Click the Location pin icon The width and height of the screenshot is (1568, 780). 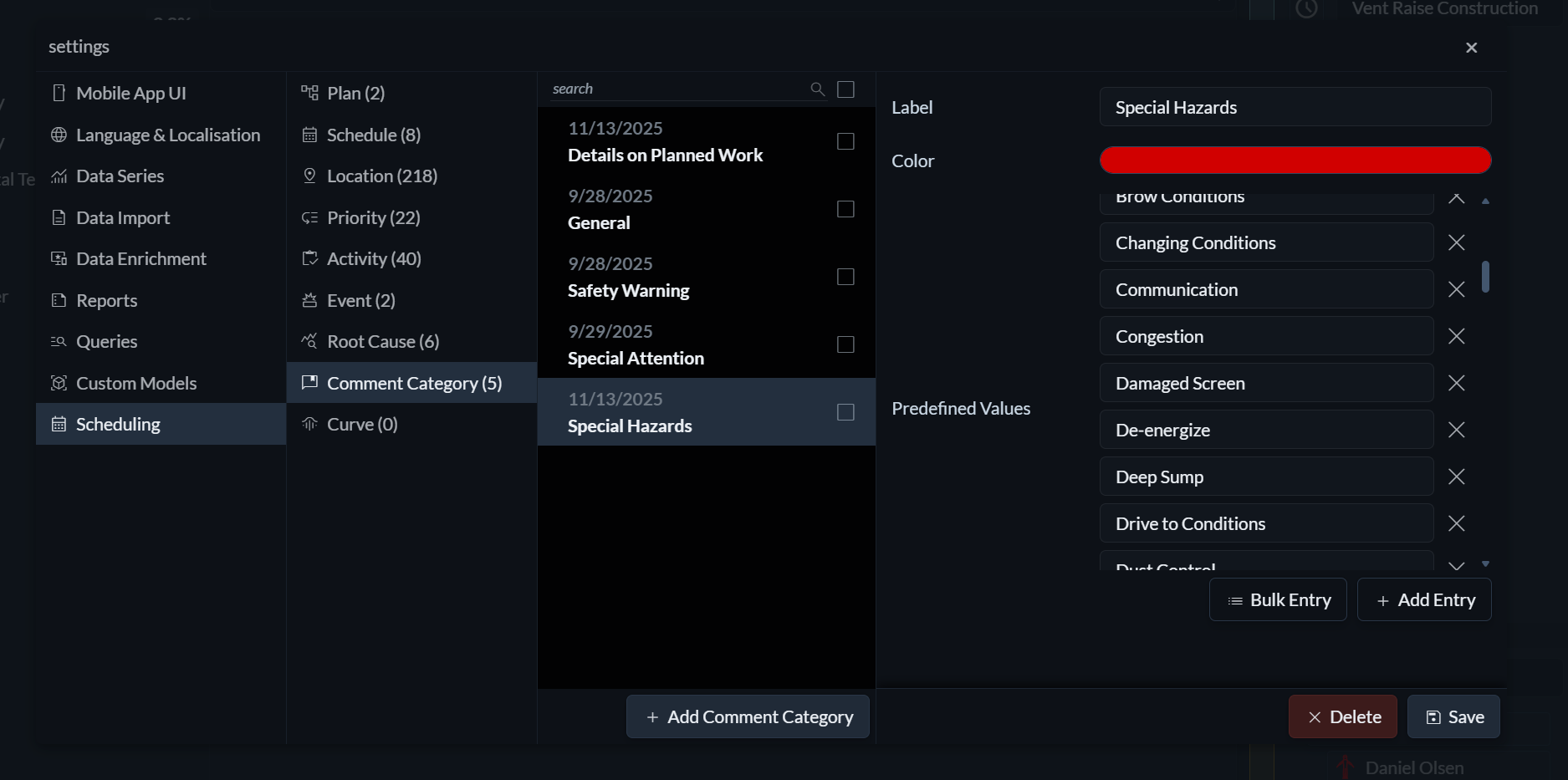click(x=309, y=176)
